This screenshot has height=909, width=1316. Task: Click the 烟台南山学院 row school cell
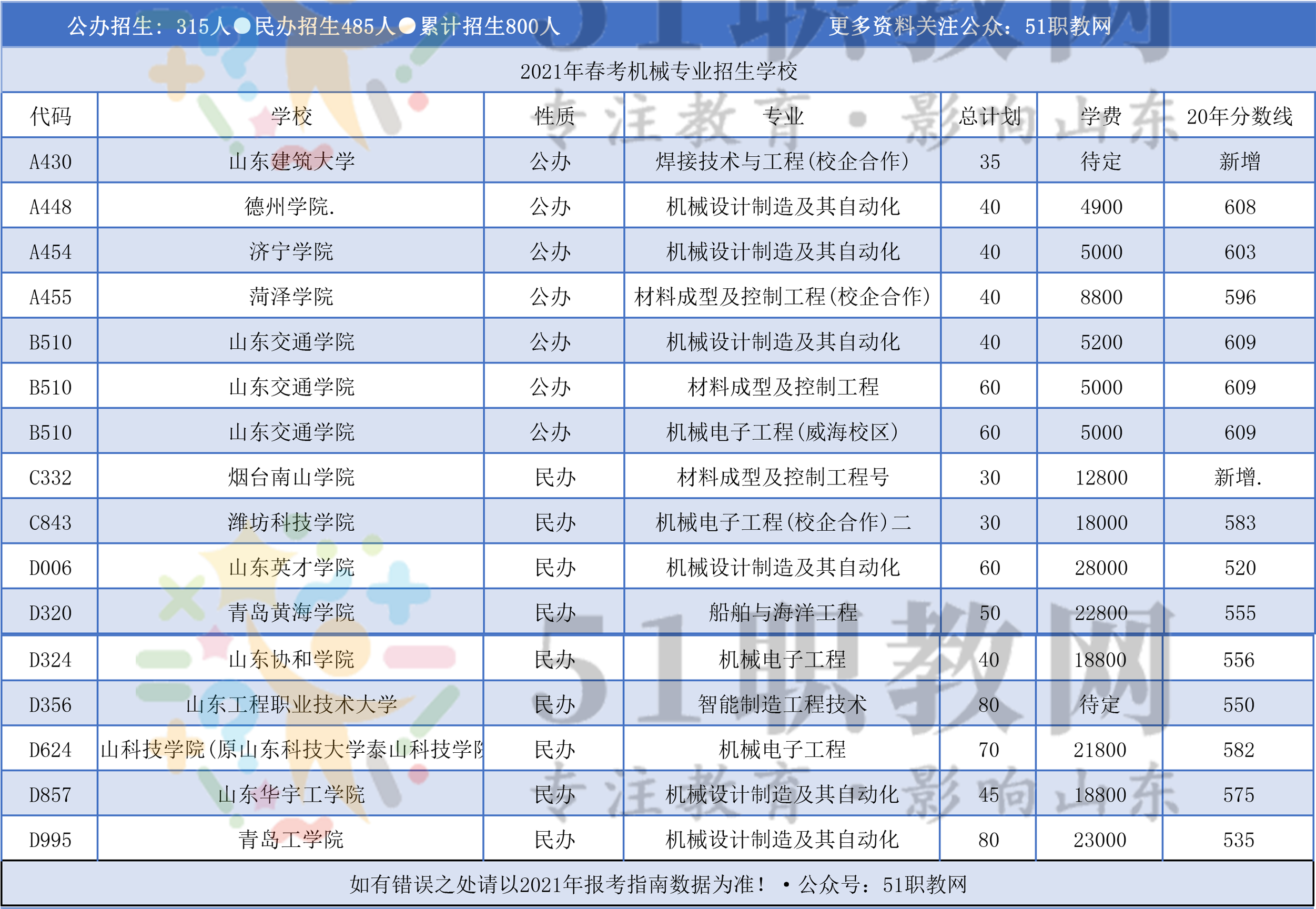click(291, 477)
